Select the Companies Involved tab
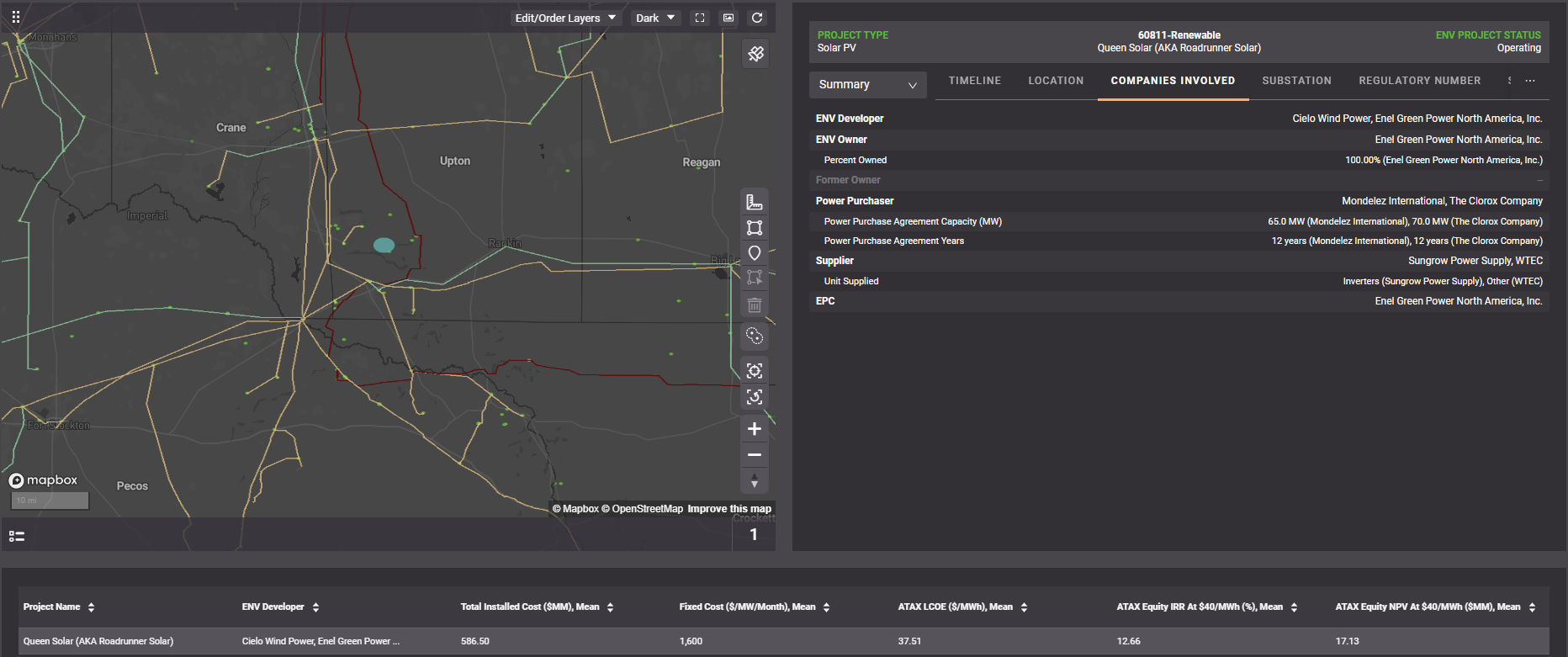The height and width of the screenshot is (657, 1568). point(1173,81)
